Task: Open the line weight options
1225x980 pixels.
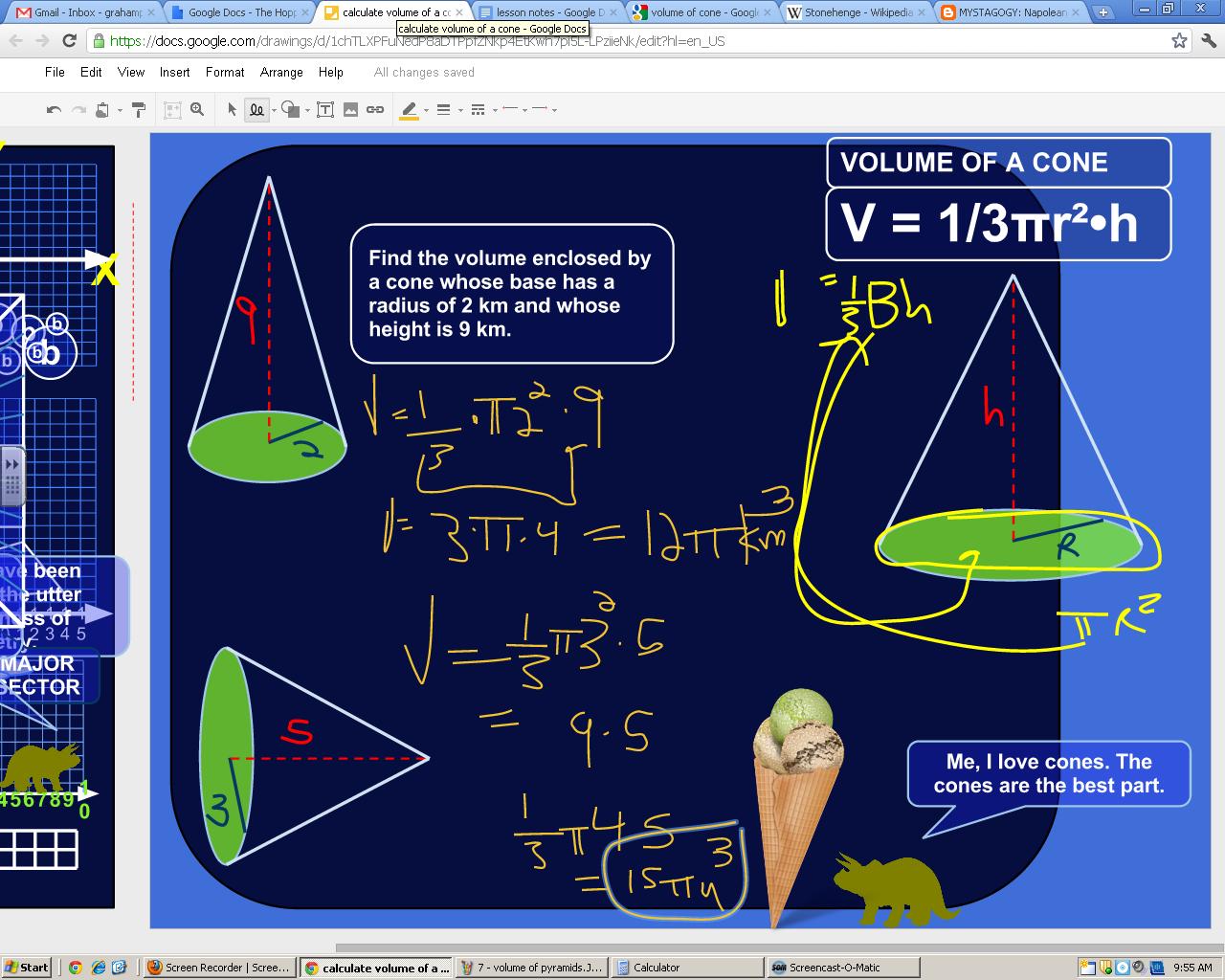Action: click(x=444, y=110)
